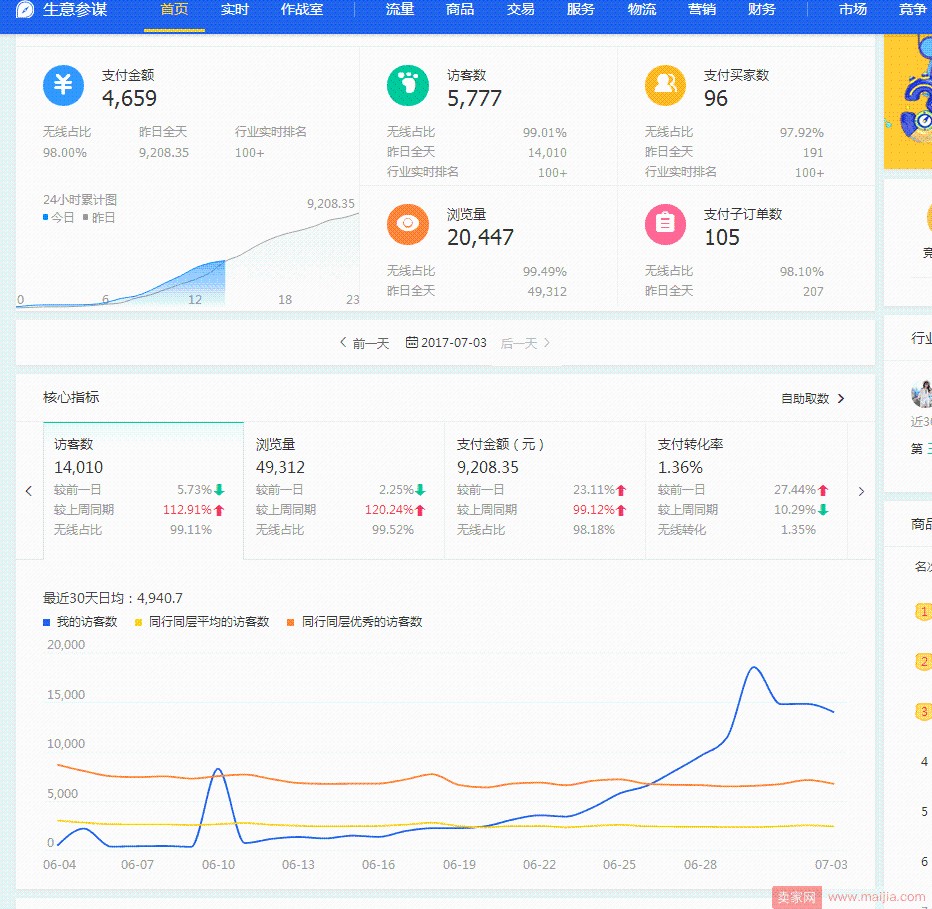932x909 pixels.
Task: Switch to the 实时 tab
Action: pos(234,10)
